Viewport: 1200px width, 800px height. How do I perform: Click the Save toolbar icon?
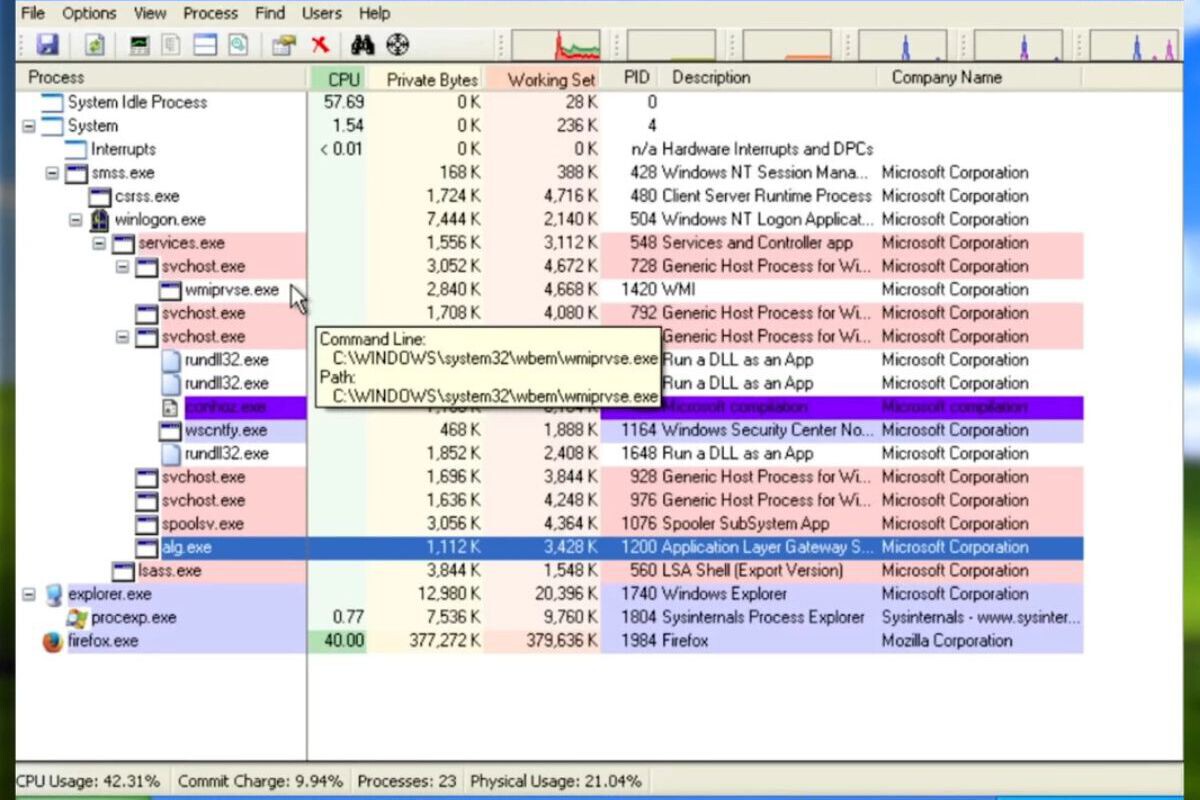(x=47, y=44)
